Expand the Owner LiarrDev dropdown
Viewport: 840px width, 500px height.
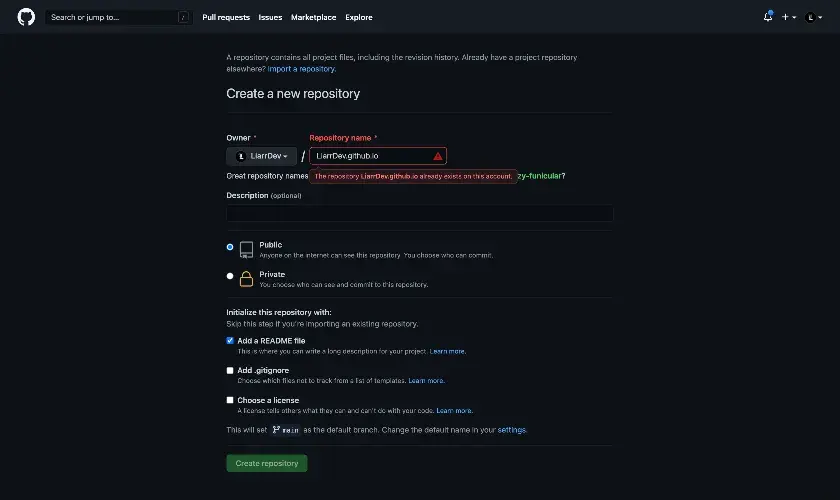tap(261, 156)
